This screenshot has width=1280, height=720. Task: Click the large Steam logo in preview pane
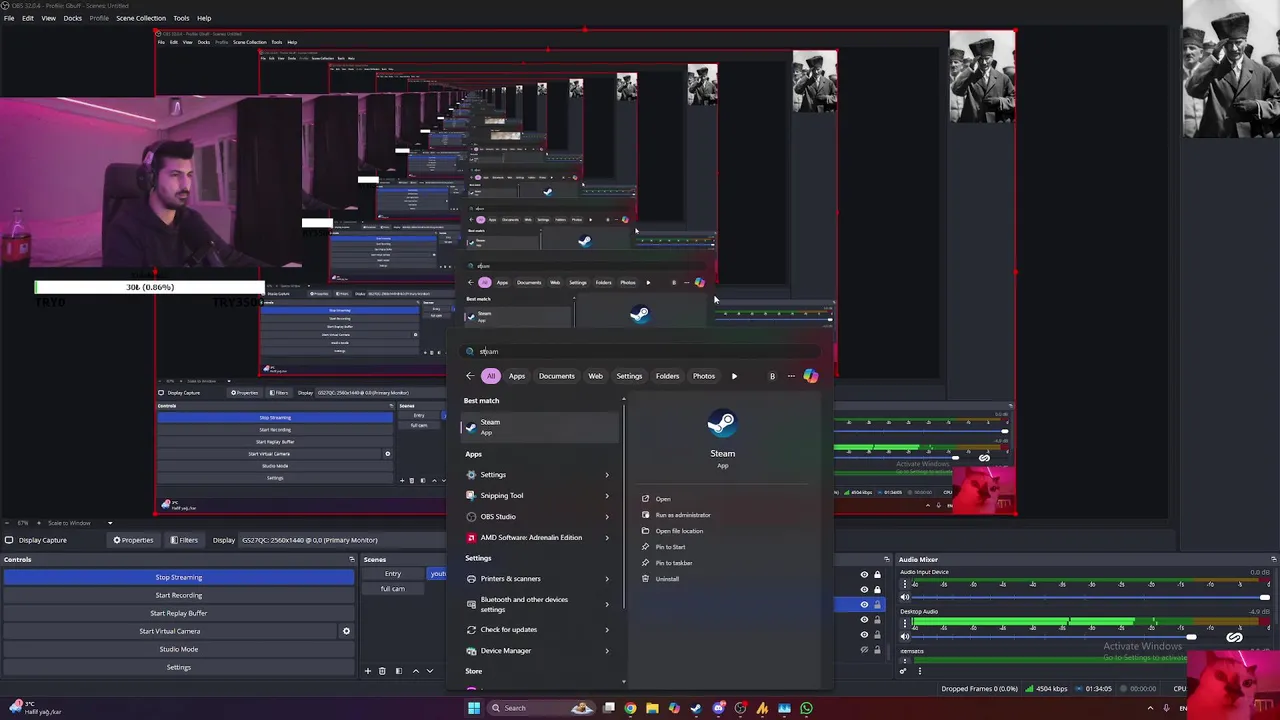[722, 424]
